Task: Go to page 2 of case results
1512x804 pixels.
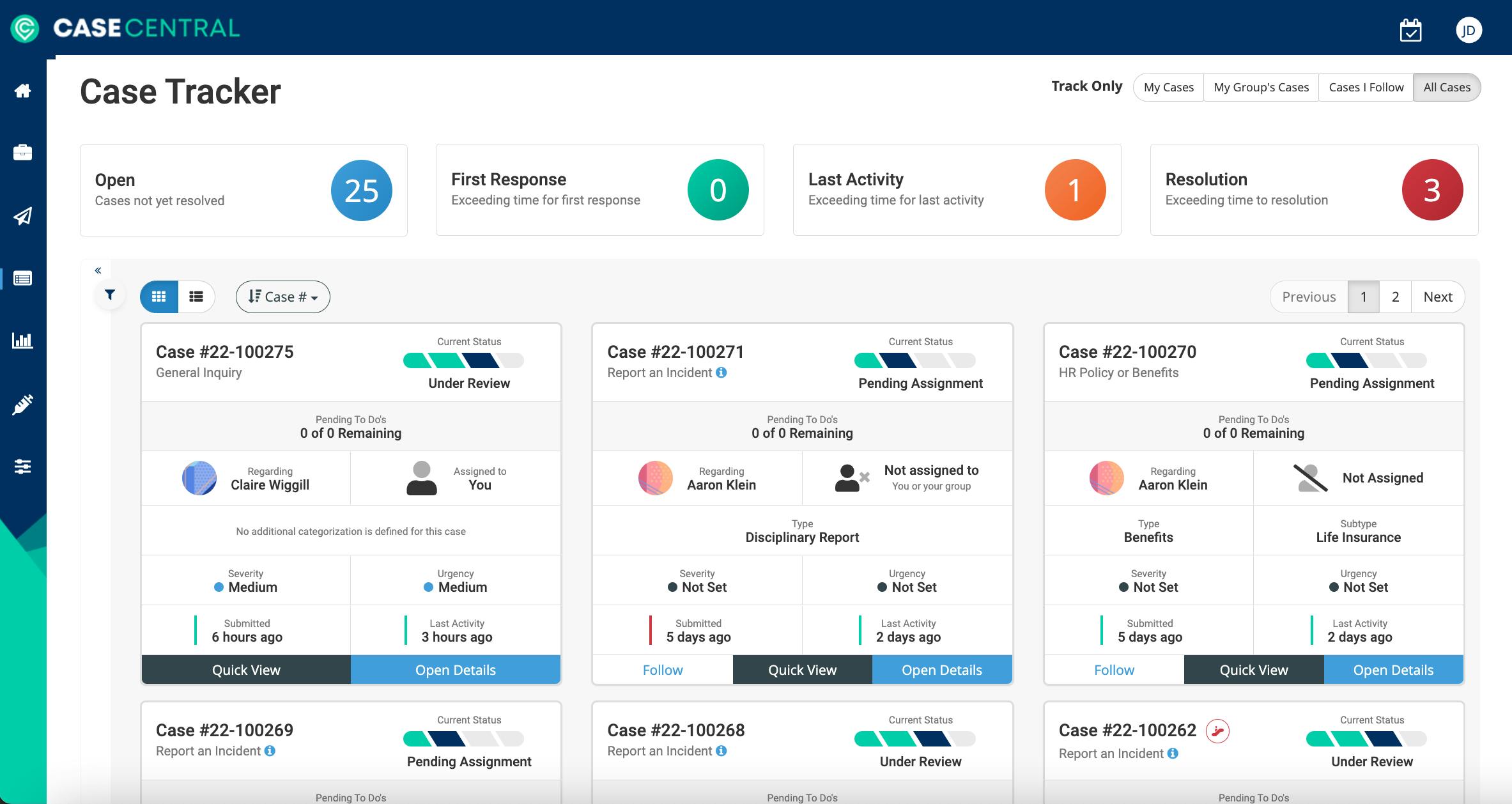Action: click(1395, 296)
